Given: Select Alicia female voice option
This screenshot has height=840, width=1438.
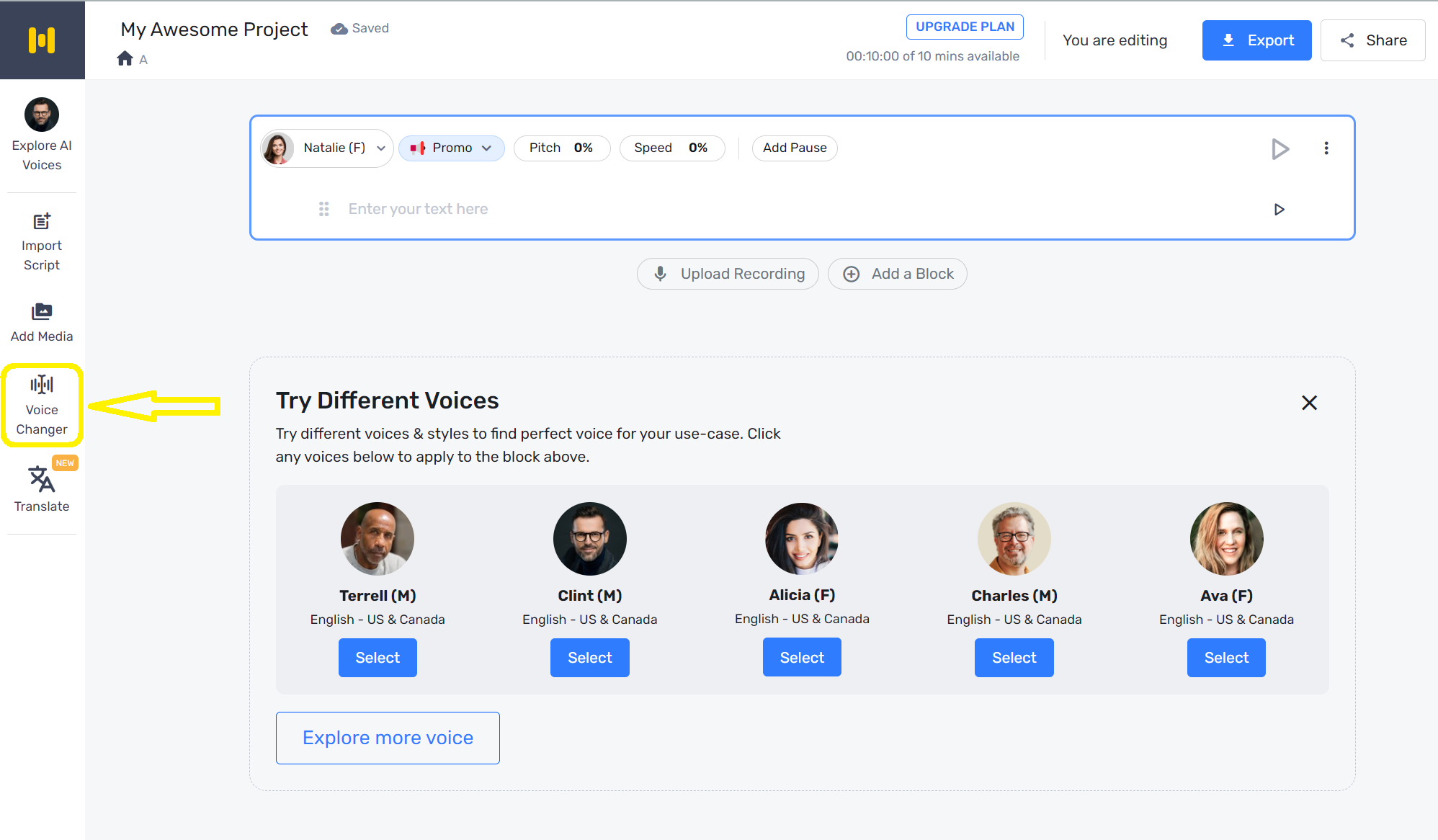Looking at the screenshot, I should [x=801, y=657].
